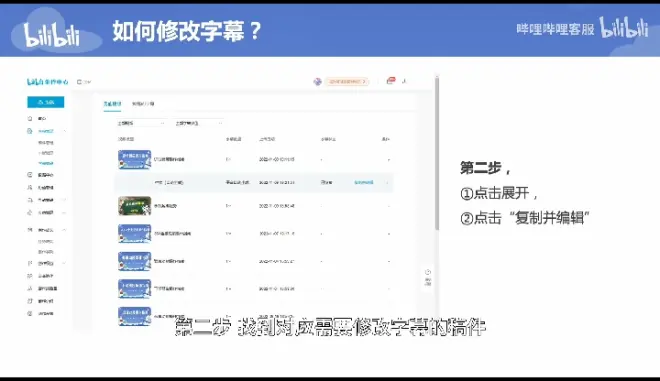Open the messages icon with red badge
660x381 pixels.
coord(391,81)
